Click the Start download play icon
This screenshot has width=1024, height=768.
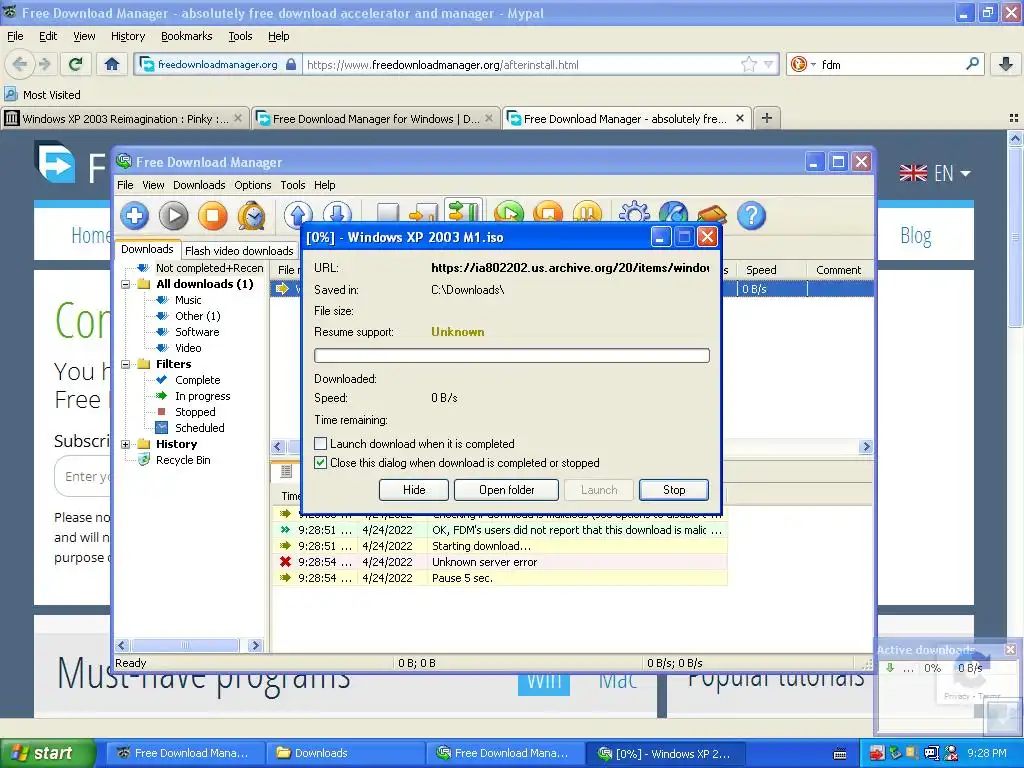[x=174, y=216]
